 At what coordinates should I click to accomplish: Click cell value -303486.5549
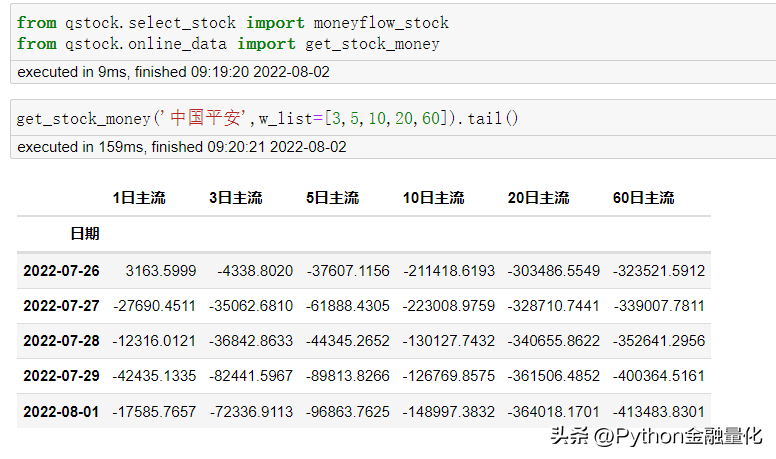554,271
